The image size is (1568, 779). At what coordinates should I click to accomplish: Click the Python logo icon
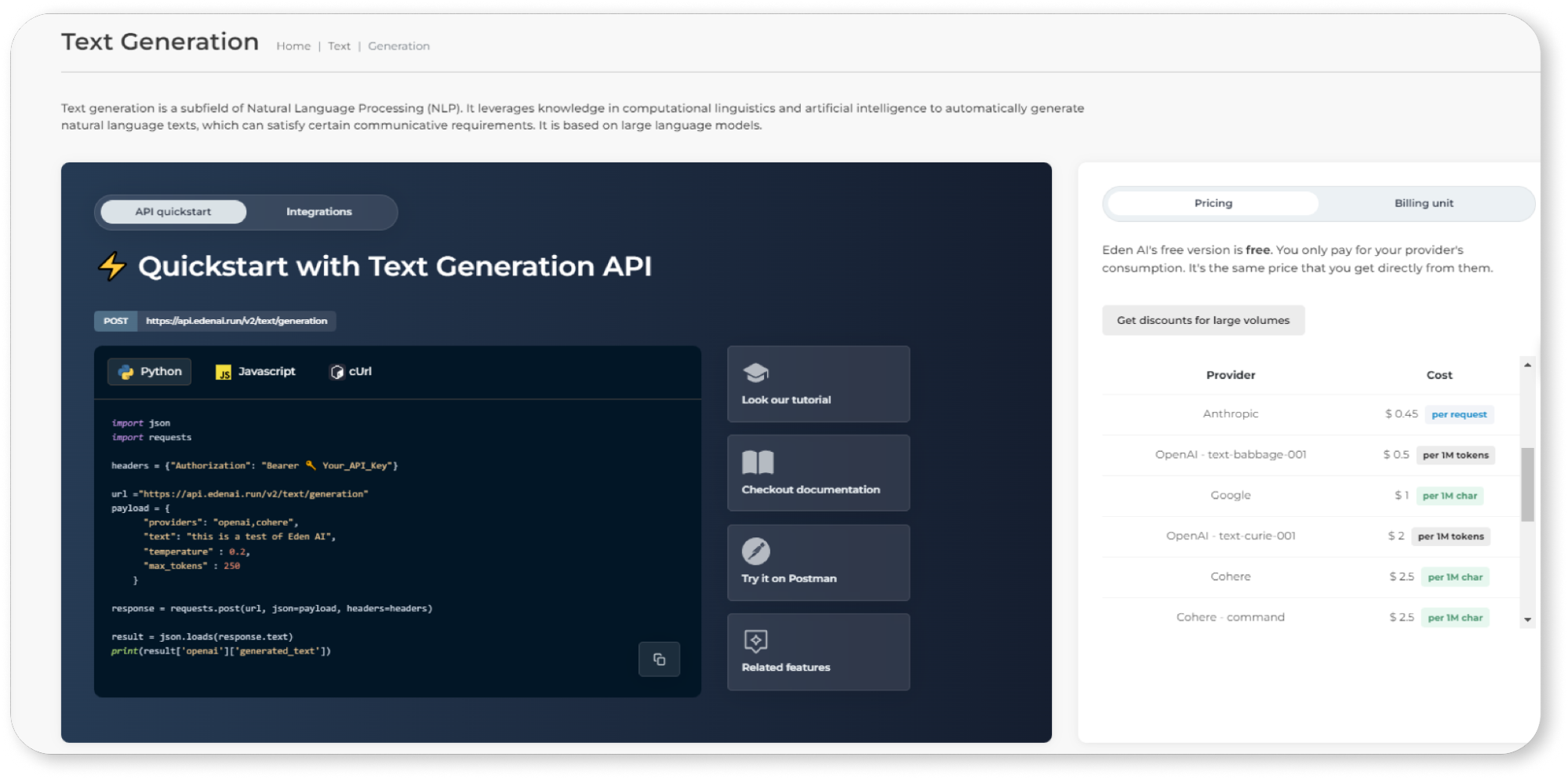tap(126, 372)
